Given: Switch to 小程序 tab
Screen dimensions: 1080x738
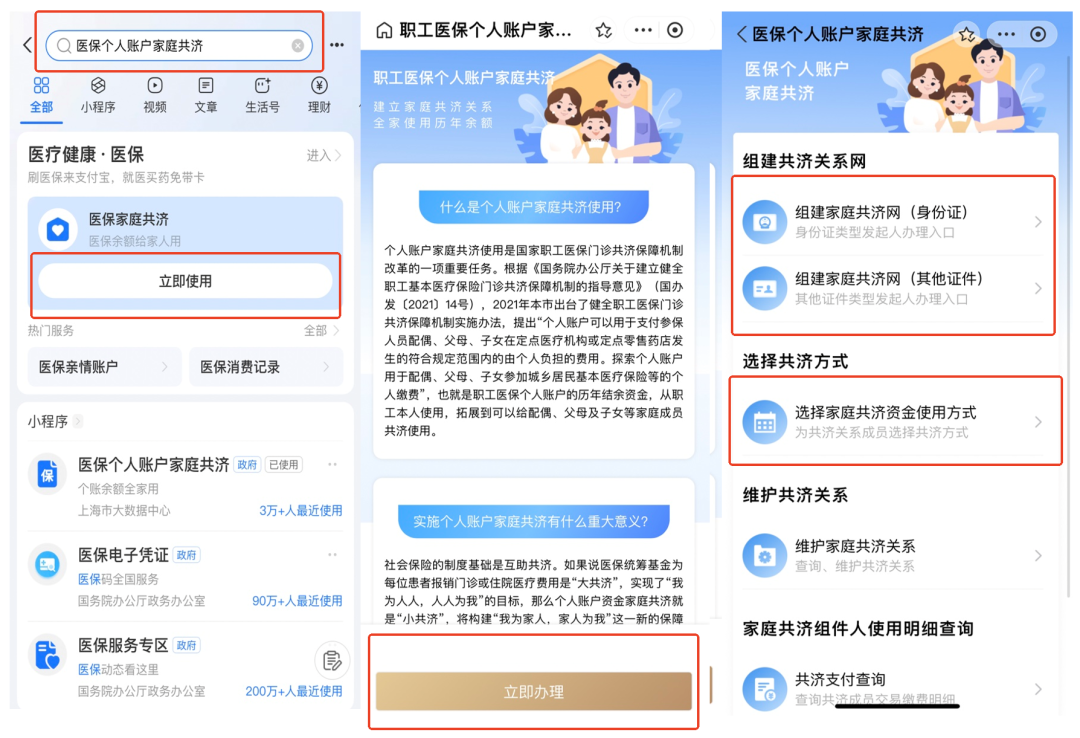Looking at the screenshot, I should (98, 95).
